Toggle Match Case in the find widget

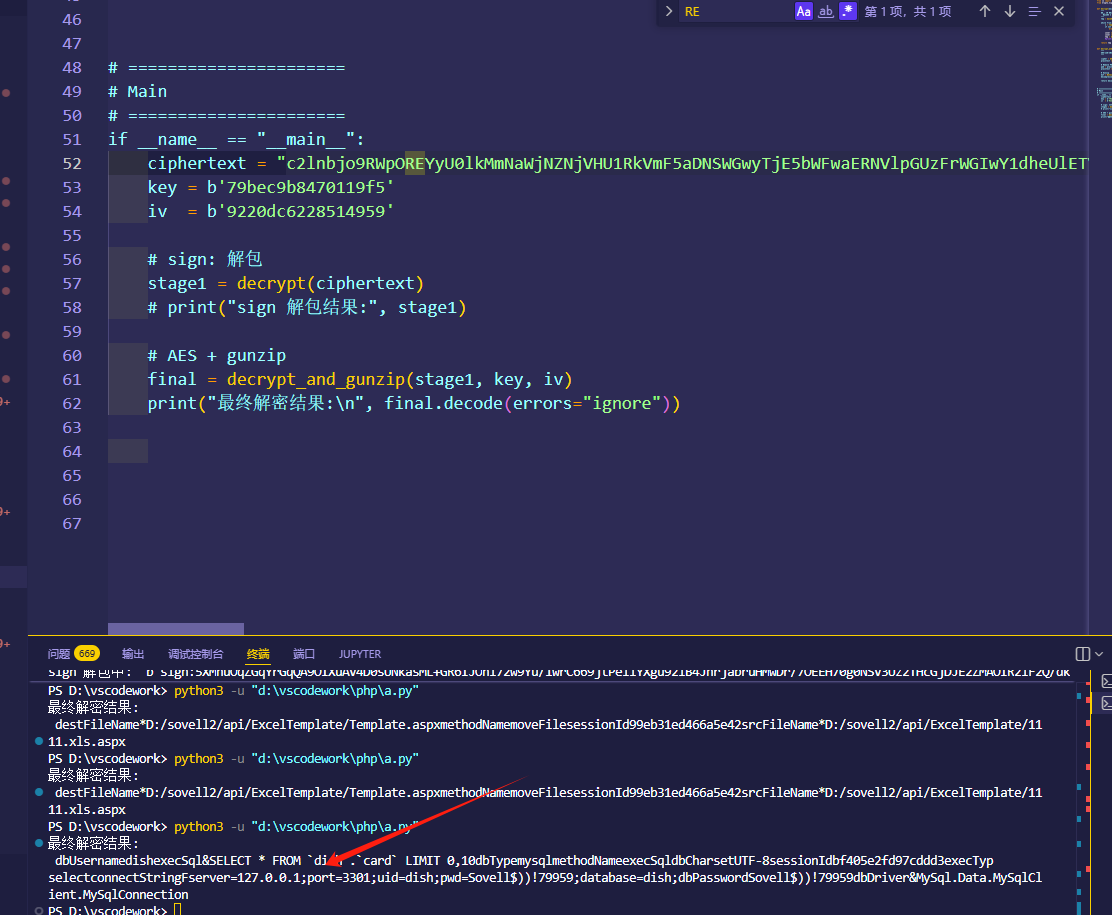tap(804, 11)
